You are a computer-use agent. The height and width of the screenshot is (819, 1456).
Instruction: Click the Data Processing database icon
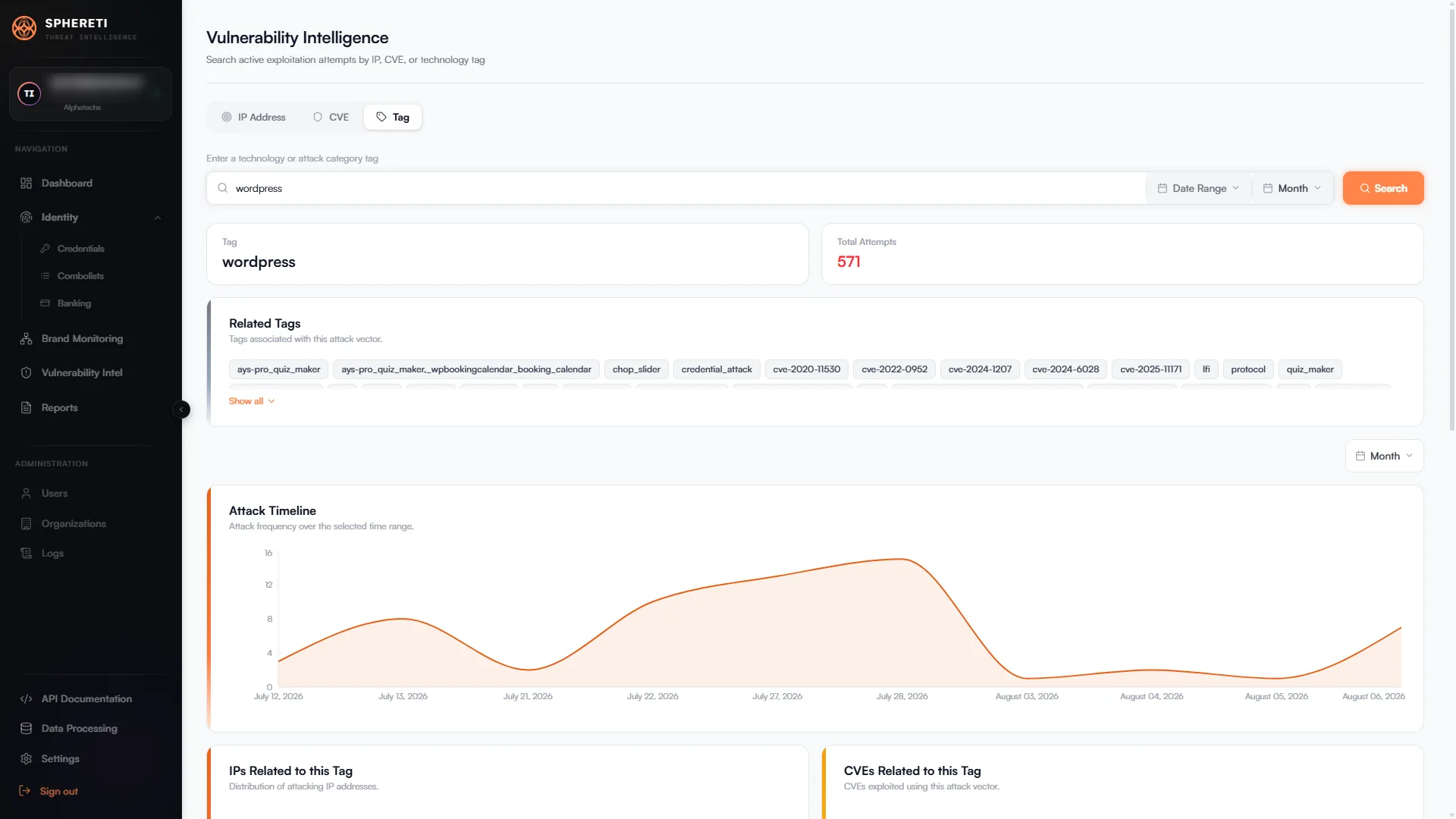26,728
